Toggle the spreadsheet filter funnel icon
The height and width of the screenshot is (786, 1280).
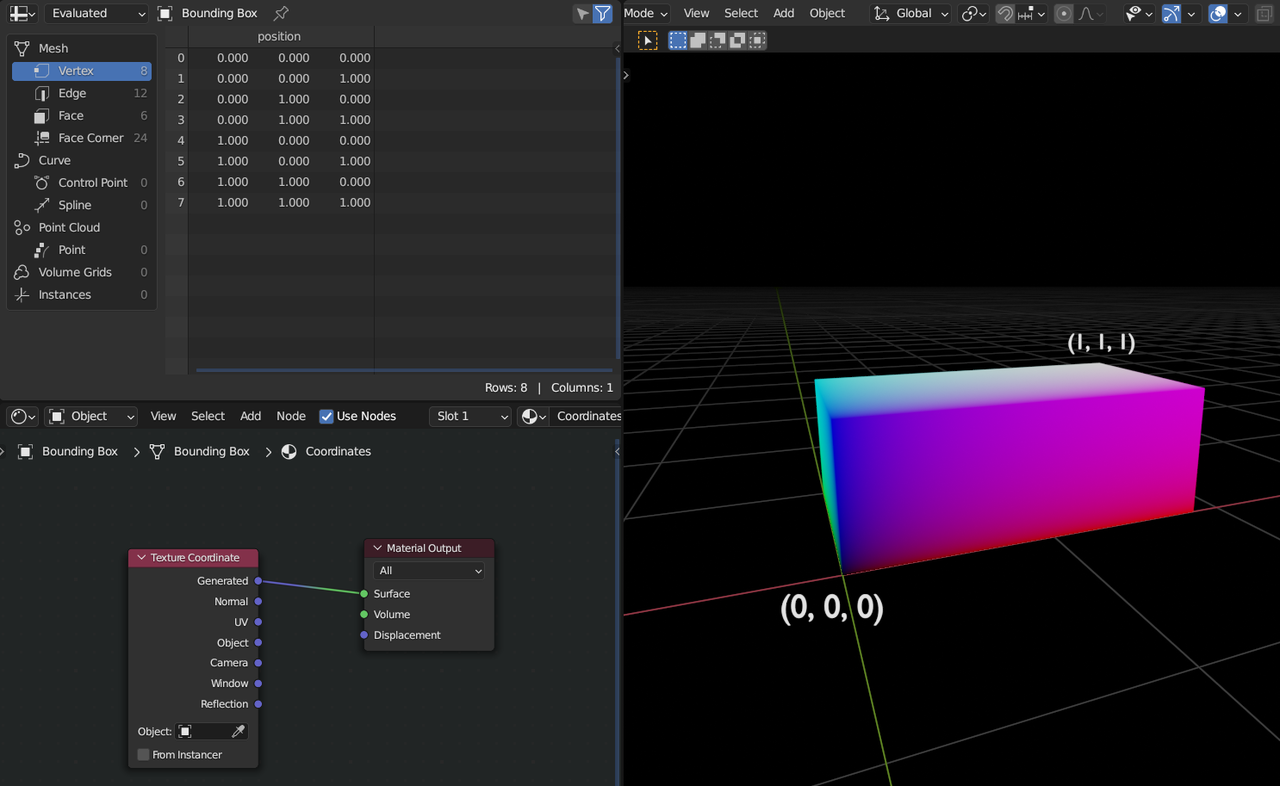click(x=602, y=13)
